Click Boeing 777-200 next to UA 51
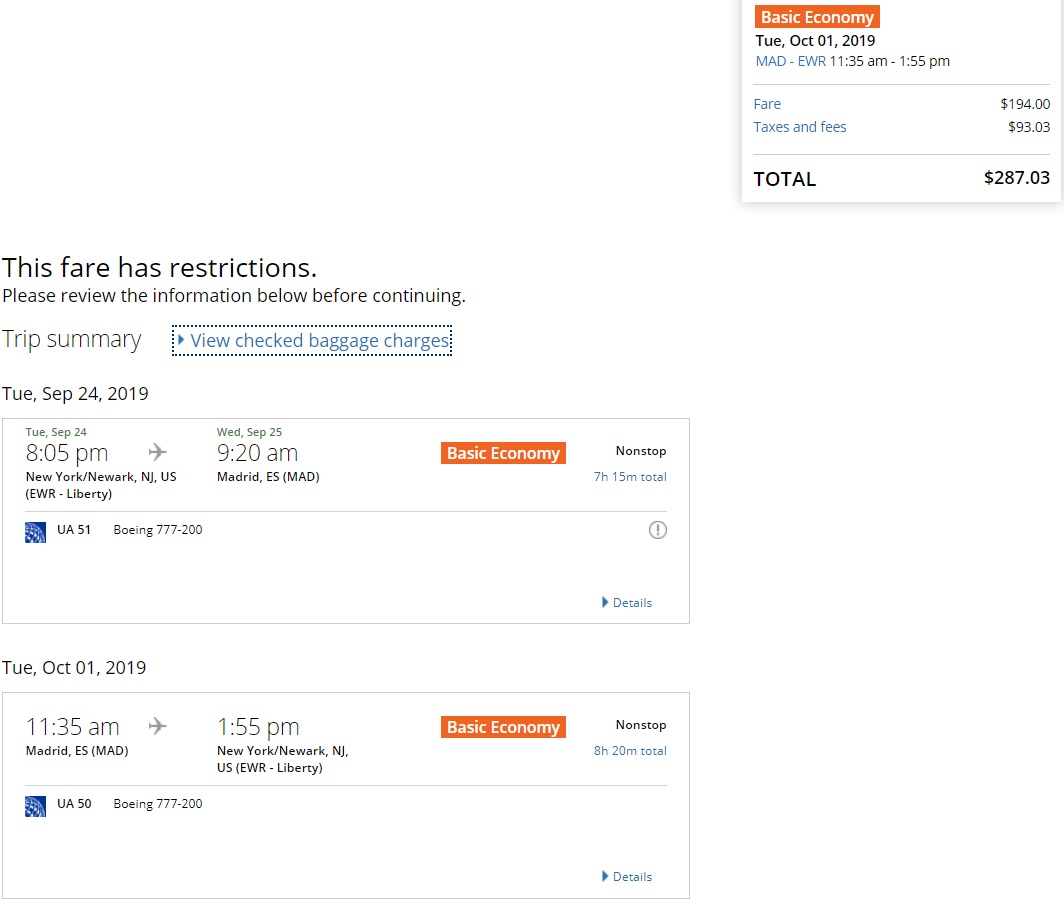The width and height of the screenshot is (1064, 900). (158, 530)
